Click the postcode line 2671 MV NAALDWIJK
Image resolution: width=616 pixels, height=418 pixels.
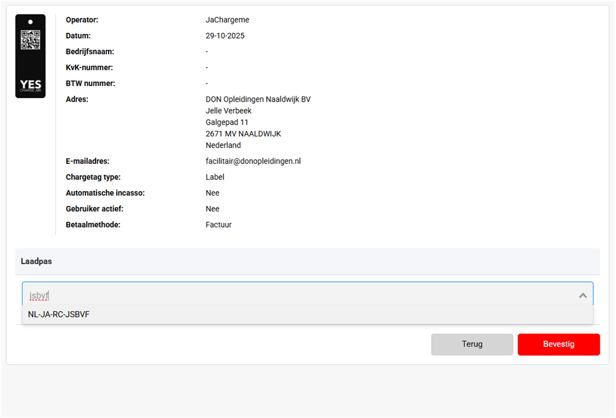pos(243,134)
